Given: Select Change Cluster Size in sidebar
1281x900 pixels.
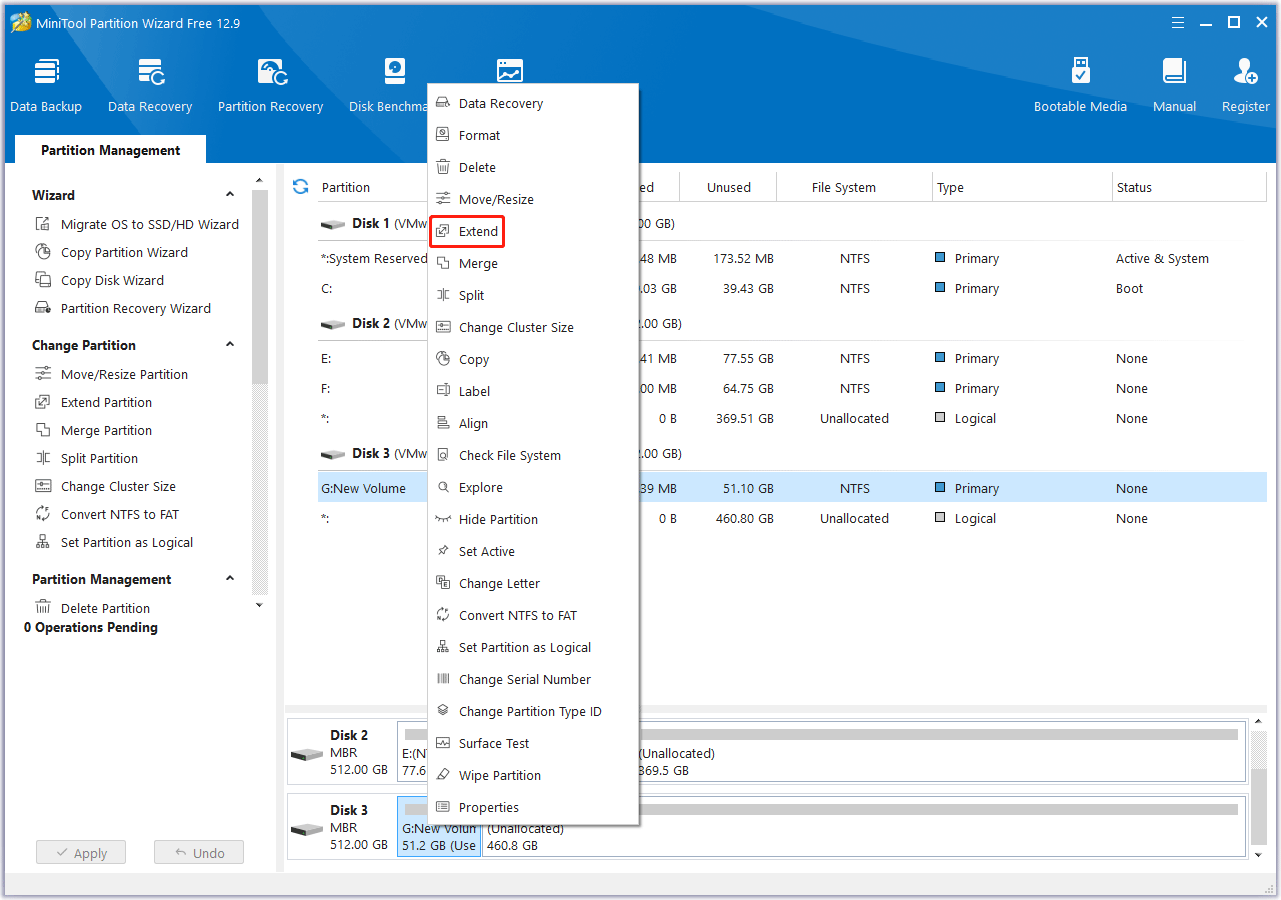Looking at the screenshot, I should coord(105,486).
